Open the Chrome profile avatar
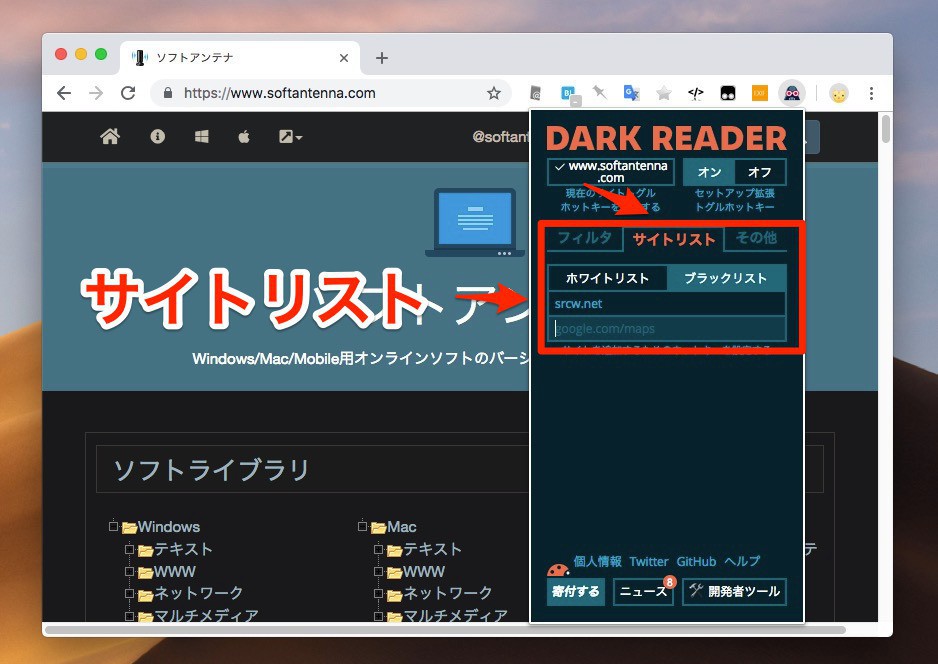938x664 pixels. (x=839, y=93)
